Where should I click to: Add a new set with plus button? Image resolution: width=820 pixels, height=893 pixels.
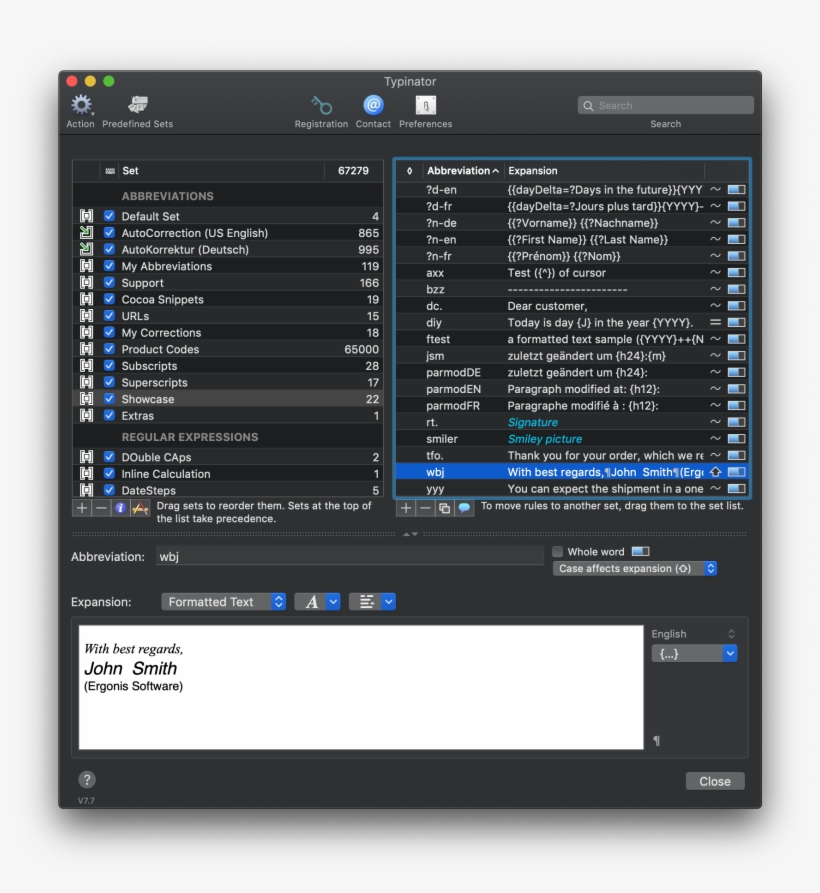tap(82, 507)
